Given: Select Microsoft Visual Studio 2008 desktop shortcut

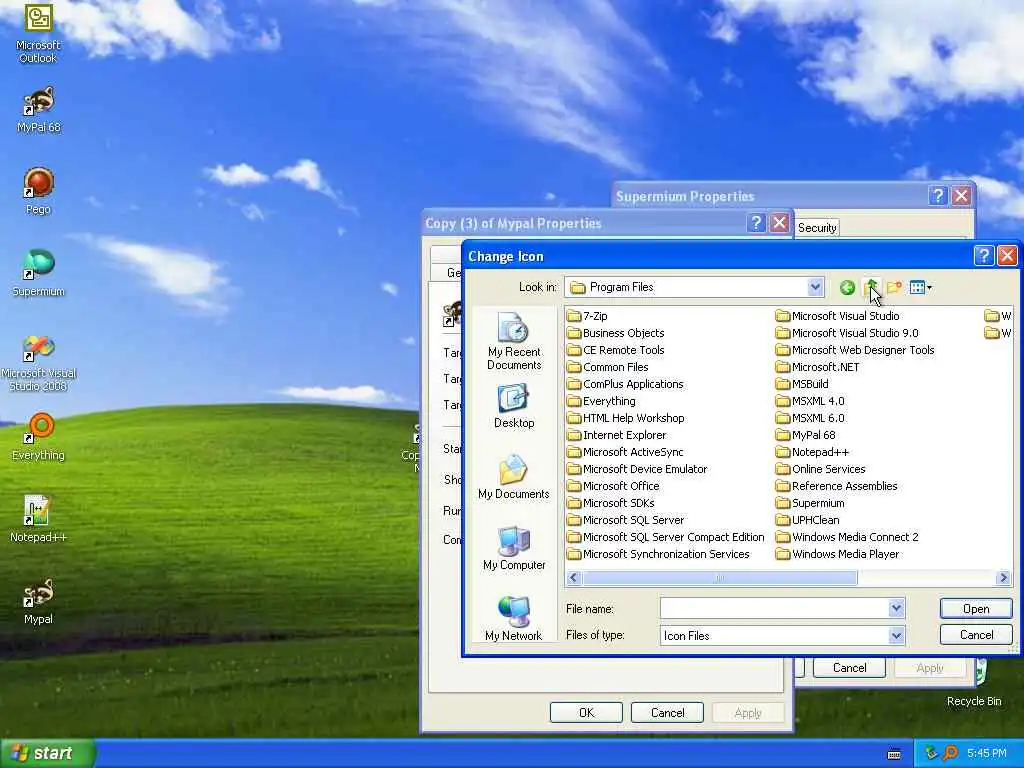Looking at the screenshot, I should (x=39, y=363).
